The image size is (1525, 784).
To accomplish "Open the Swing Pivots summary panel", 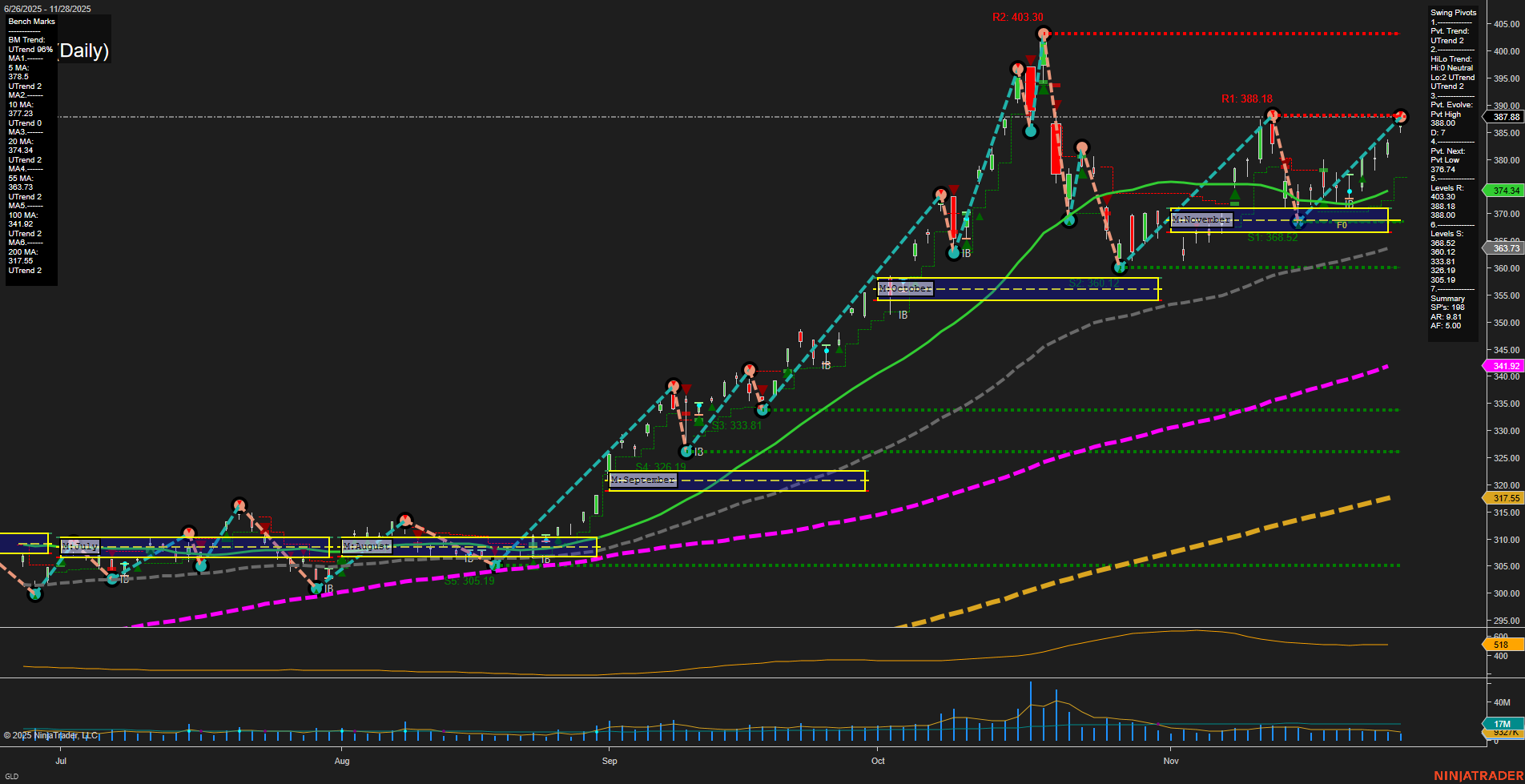I will click(1451, 12).
